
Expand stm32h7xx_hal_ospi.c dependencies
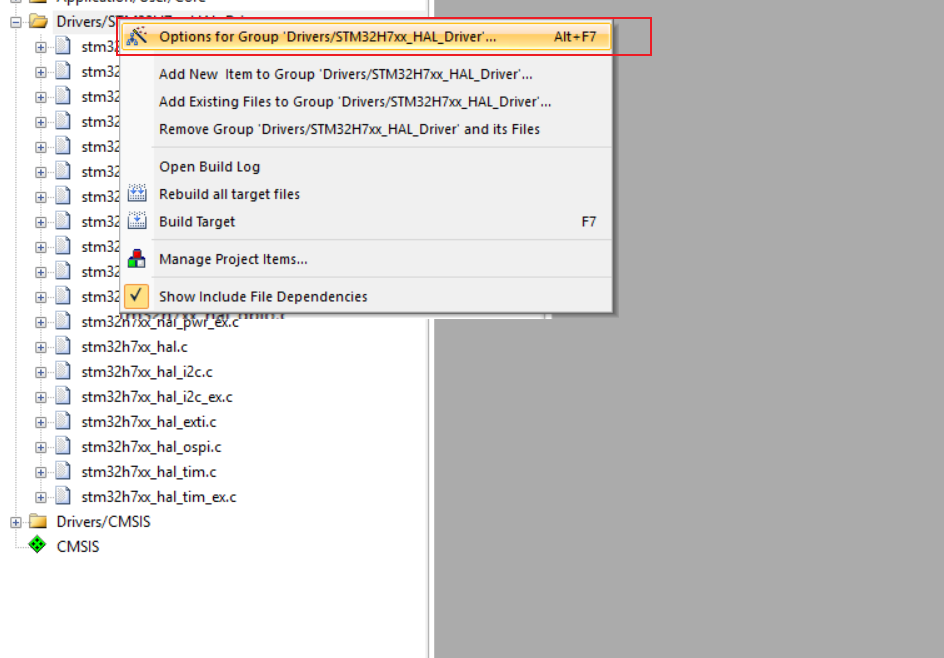coord(40,447)
